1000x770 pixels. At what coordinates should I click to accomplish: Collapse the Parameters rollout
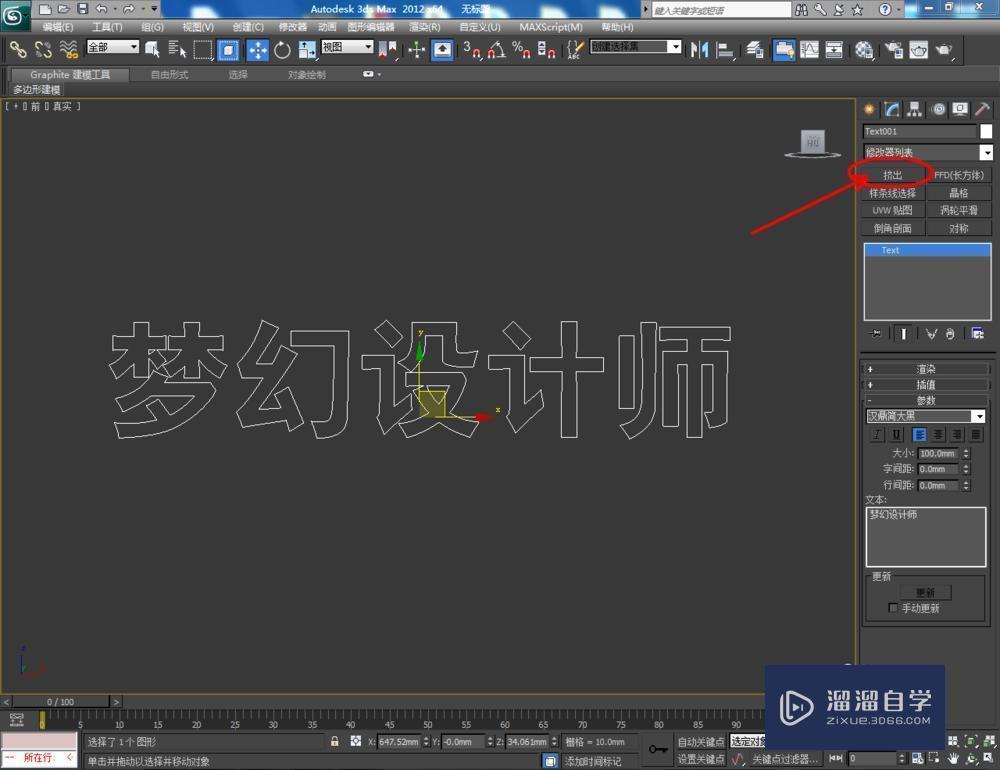click(925, 401)
